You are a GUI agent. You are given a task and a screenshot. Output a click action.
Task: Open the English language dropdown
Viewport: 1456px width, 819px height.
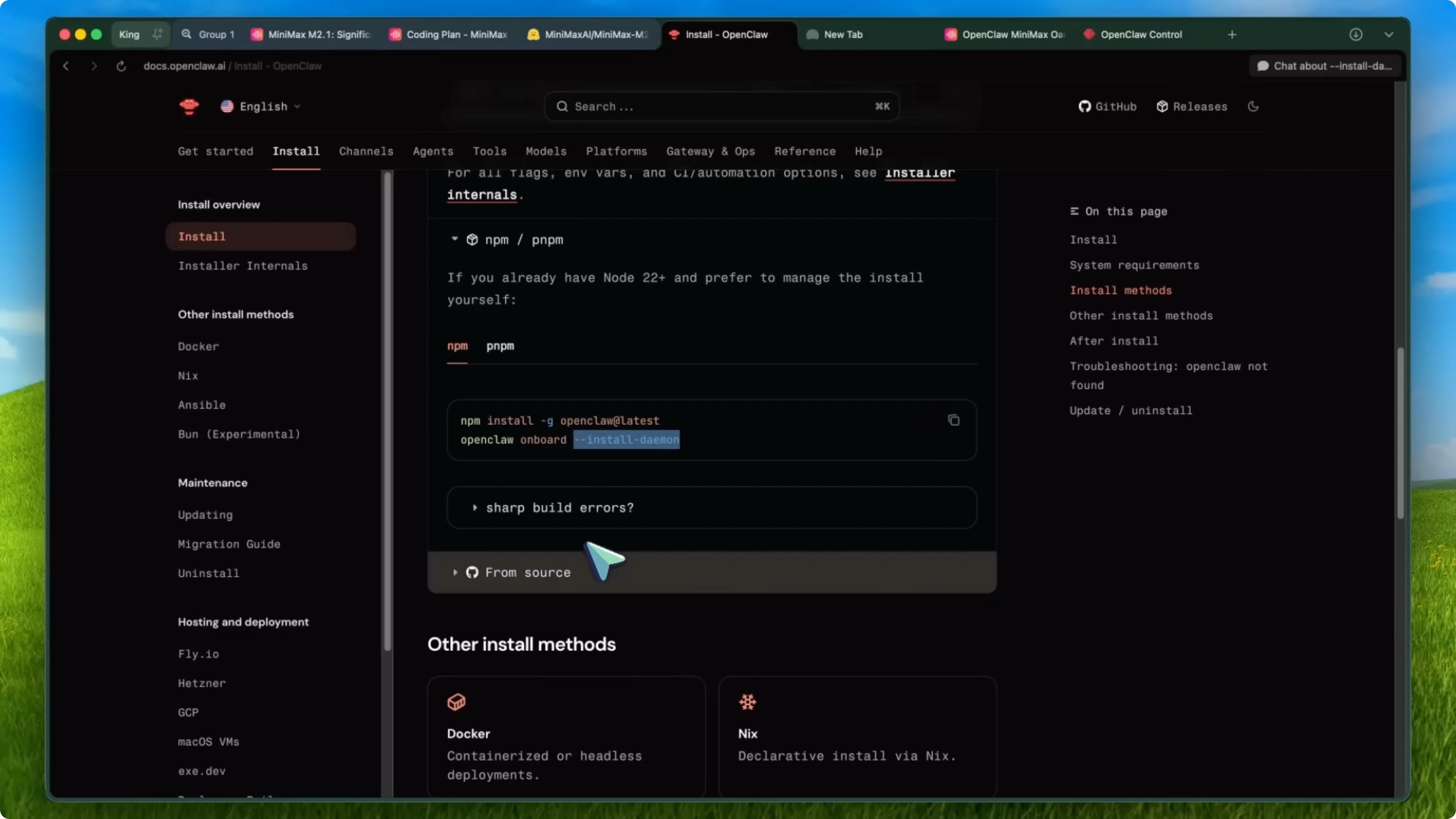(x=260, y=106)
